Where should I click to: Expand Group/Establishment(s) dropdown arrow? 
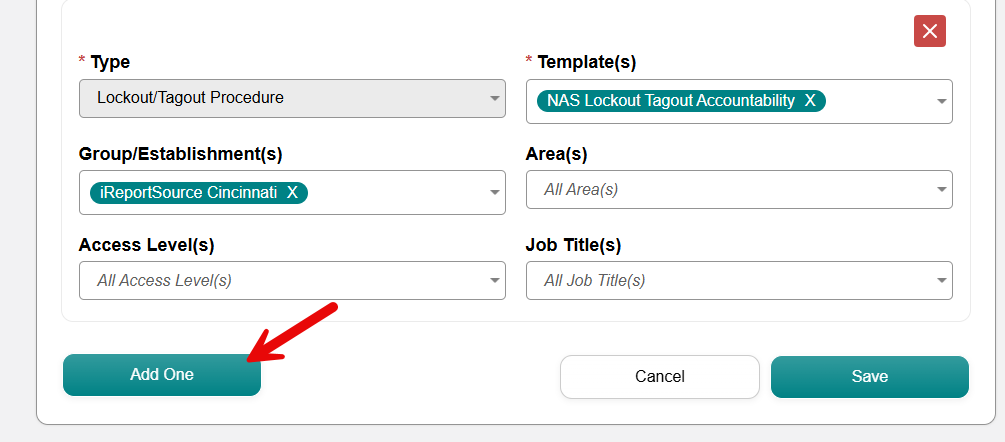494,192
